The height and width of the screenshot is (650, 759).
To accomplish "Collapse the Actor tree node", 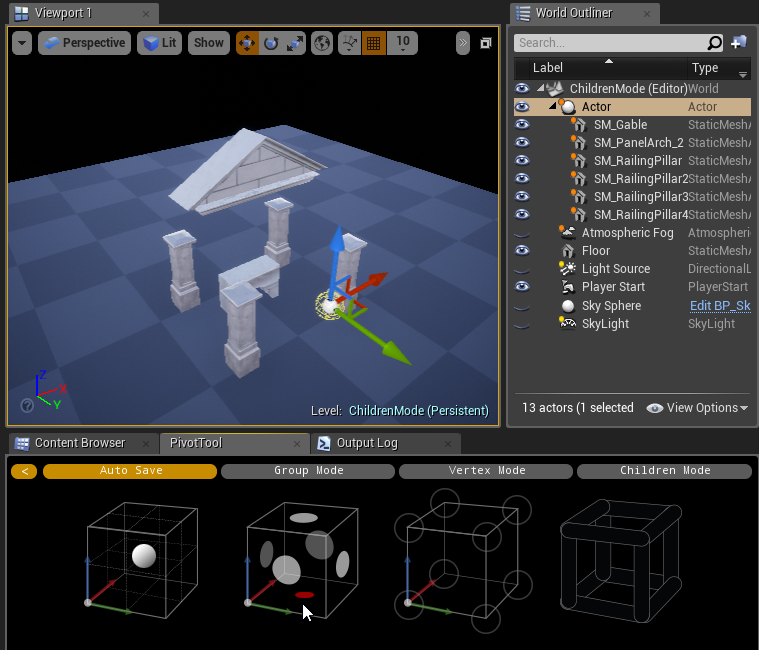I will pyautogui.click(x=552, y=106).
